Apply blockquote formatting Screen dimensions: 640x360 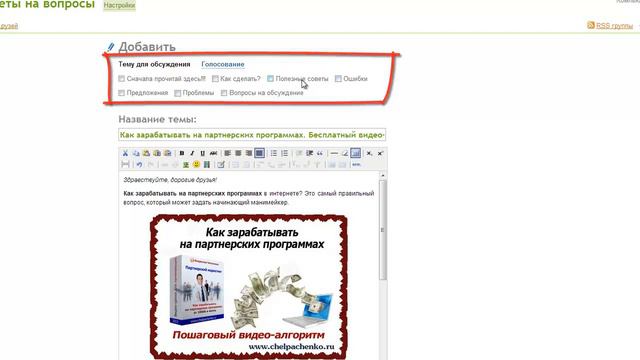coord(320,153)
